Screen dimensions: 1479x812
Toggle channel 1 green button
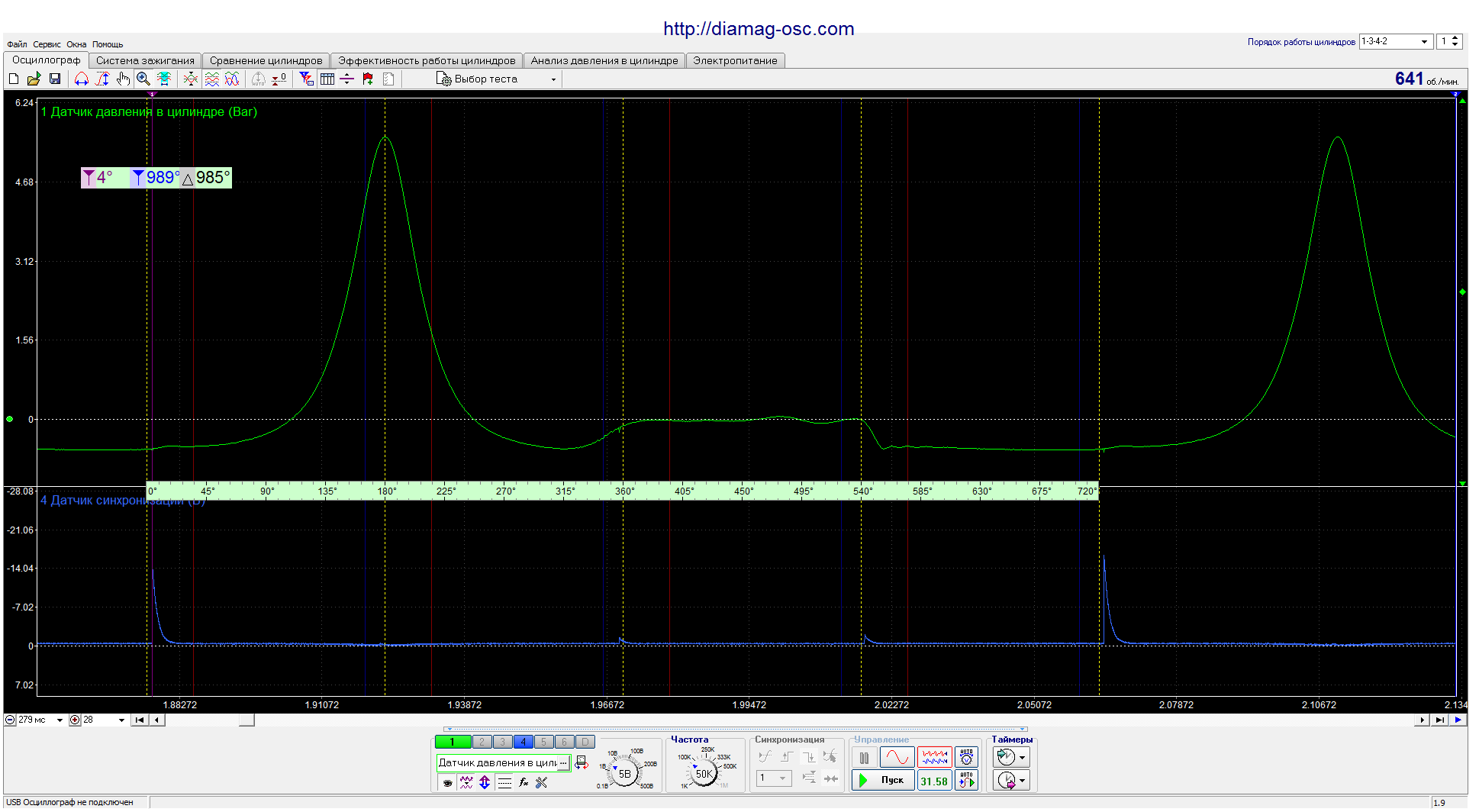click(453, 742)
